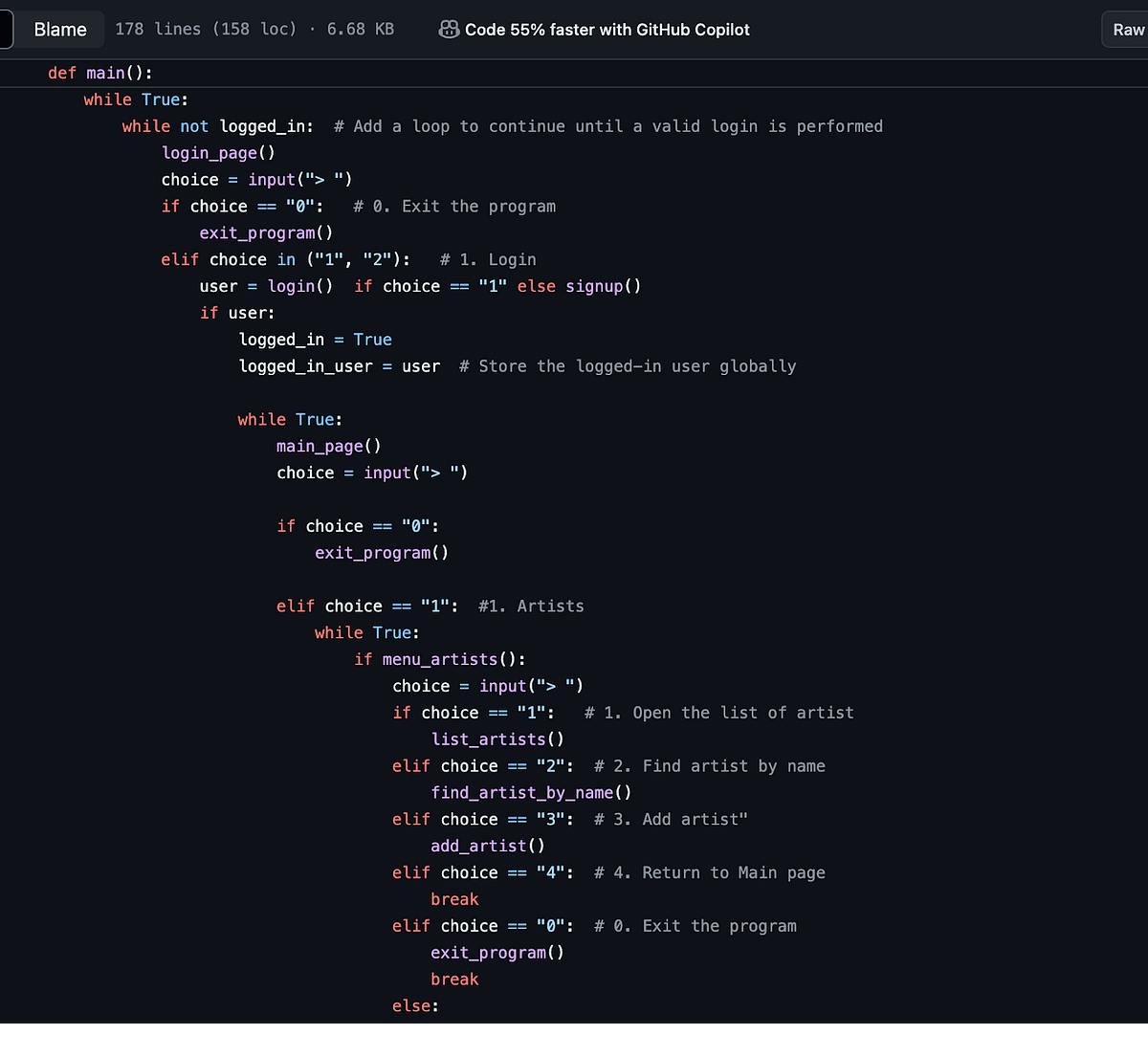Viewport: 1148px width, 1058px height.
Task: Click the 'find_artist_by_name()' call
Action: click(x=531, y=793)
